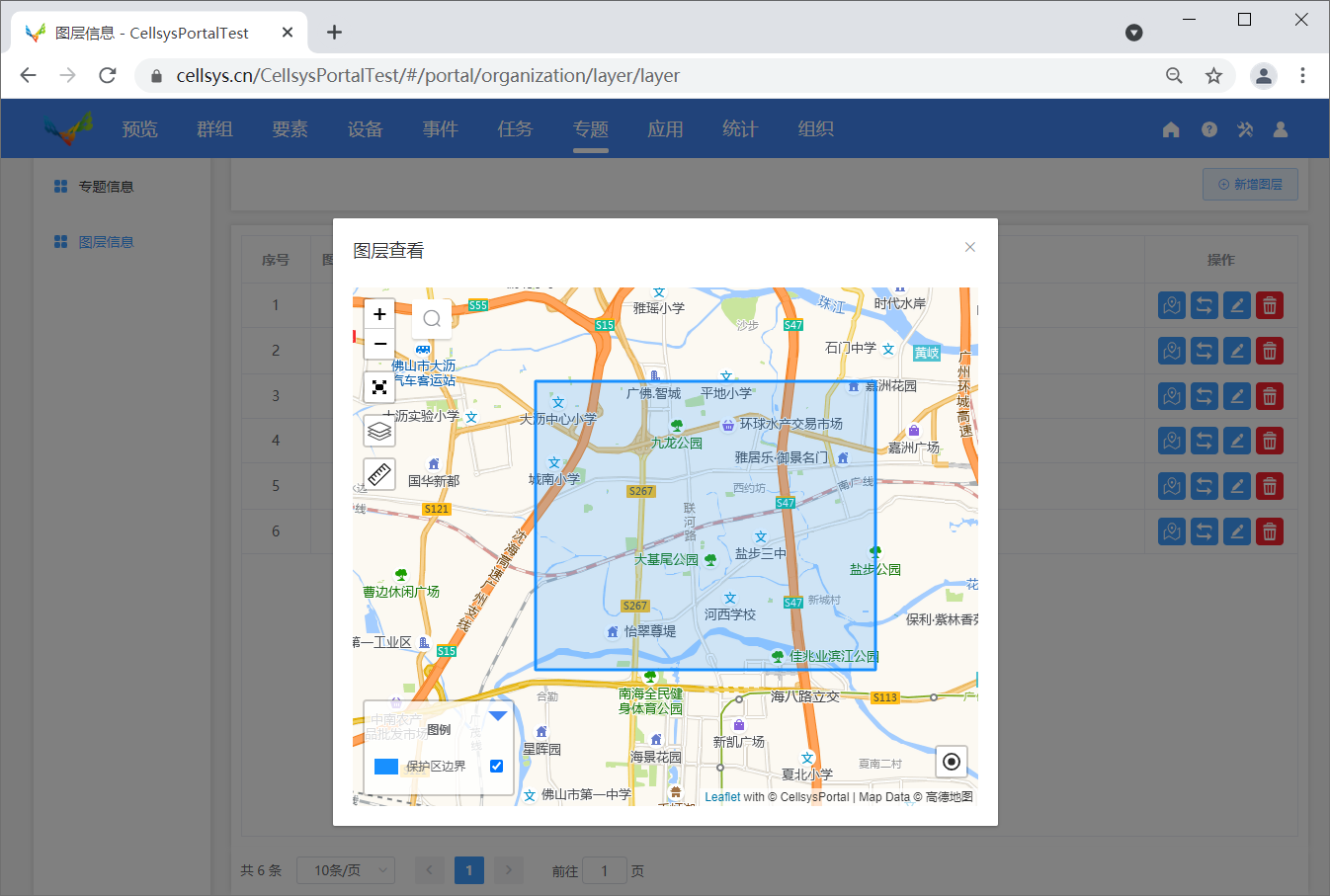Open the 统计 nav tab
Image resolution: width=1330 pixels, height=896 pixels.
tap(740, 128)
